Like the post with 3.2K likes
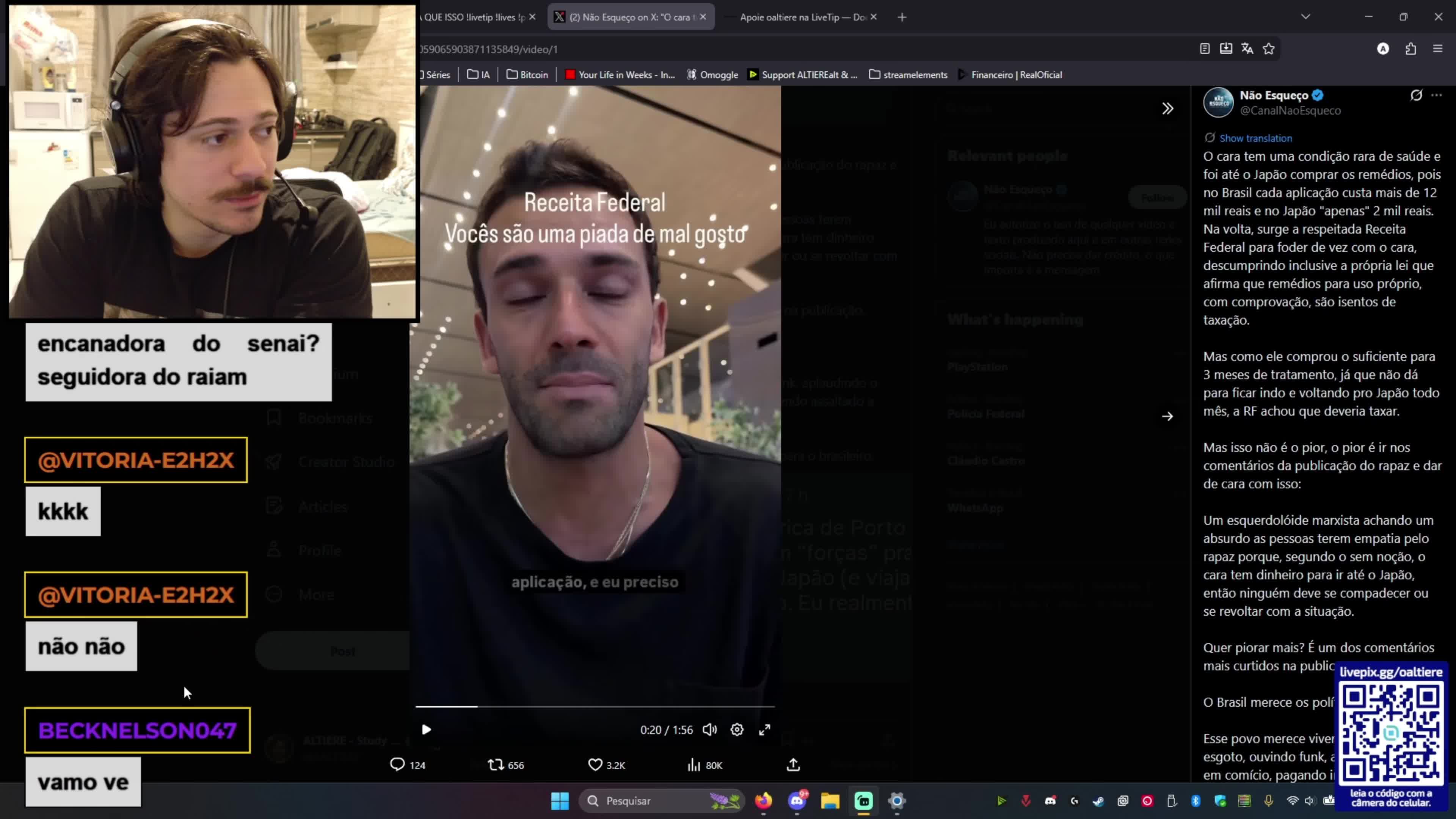 point(607,765)
